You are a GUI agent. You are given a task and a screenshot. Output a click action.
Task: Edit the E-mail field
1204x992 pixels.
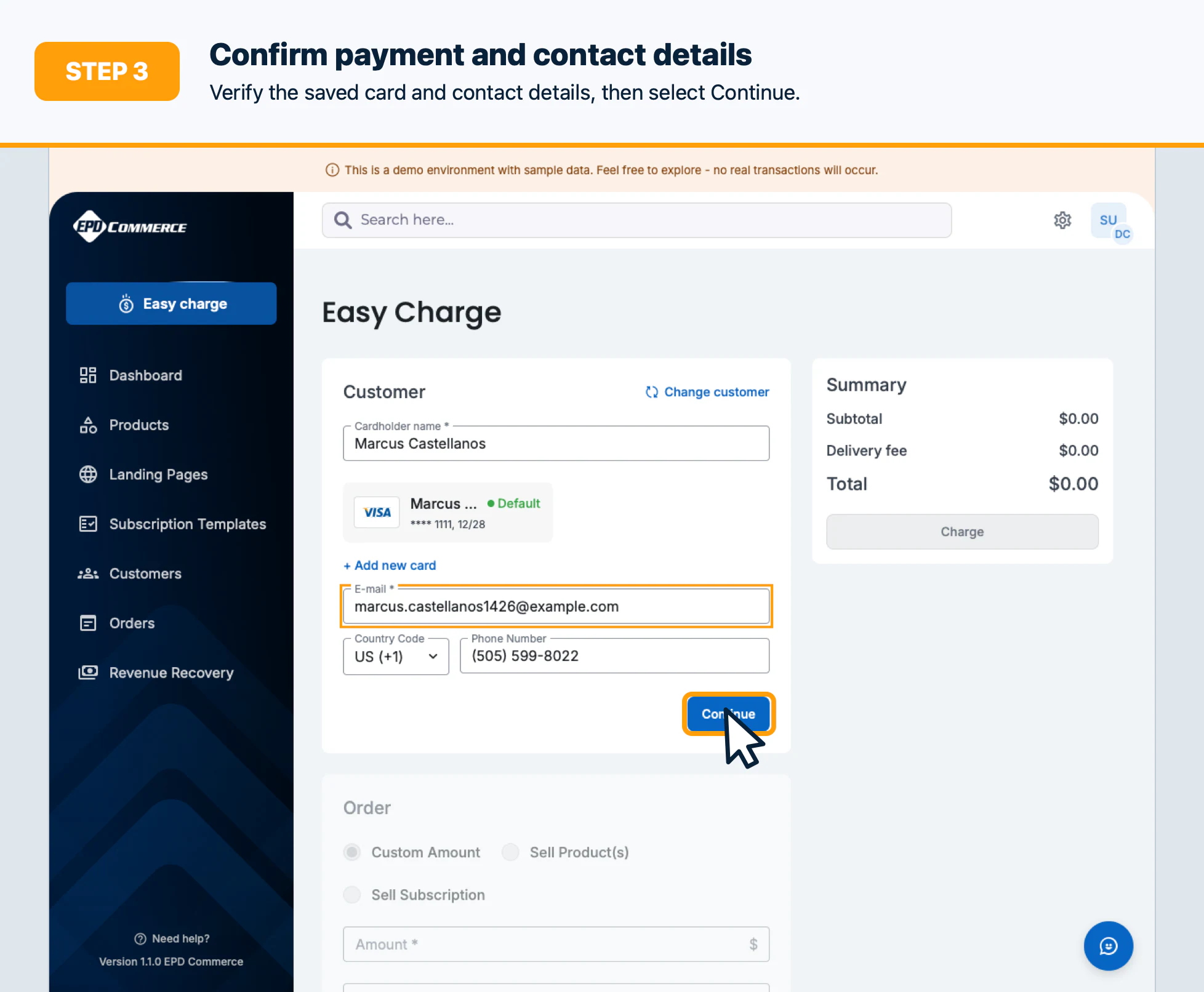pos(556,607)
